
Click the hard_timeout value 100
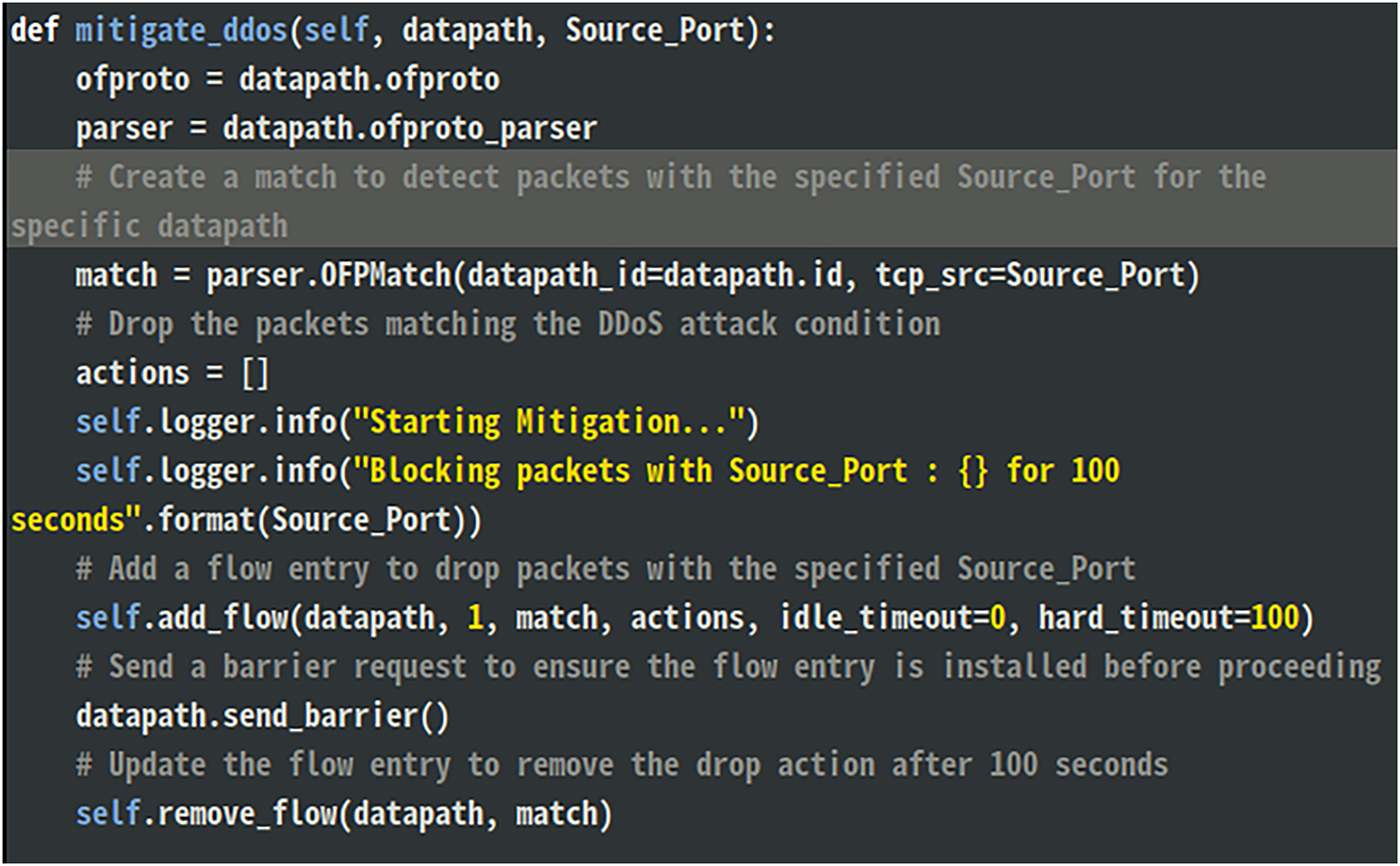[x=1273, y=618]
